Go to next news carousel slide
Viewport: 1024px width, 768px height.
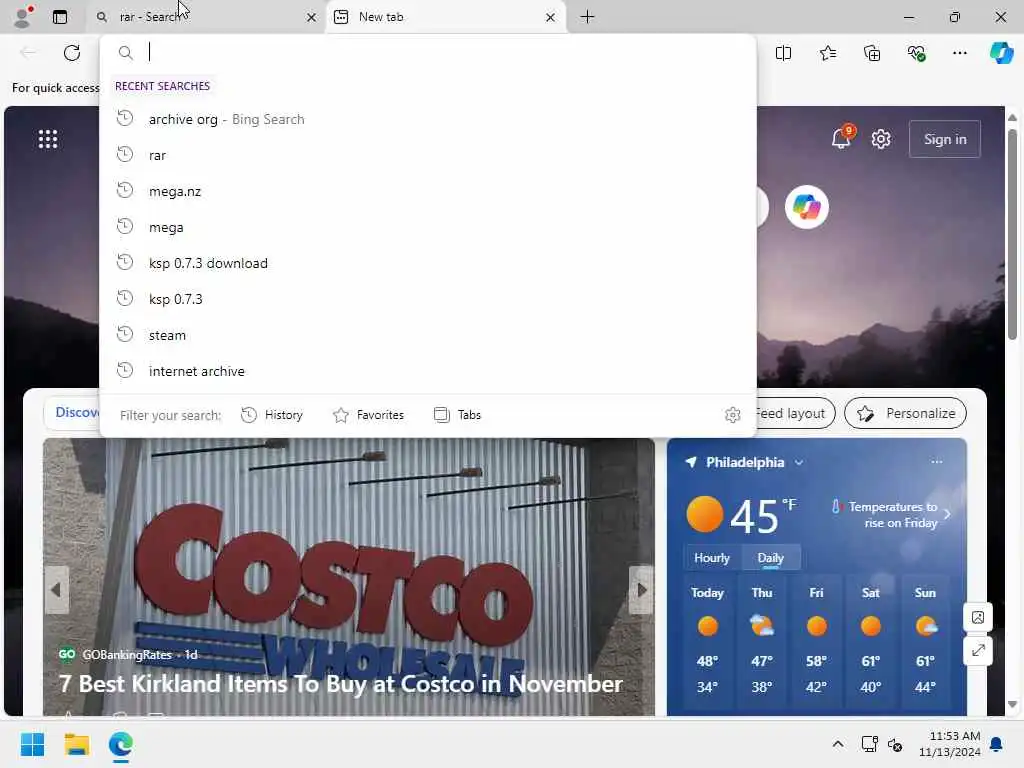click(x=641, y=590)
